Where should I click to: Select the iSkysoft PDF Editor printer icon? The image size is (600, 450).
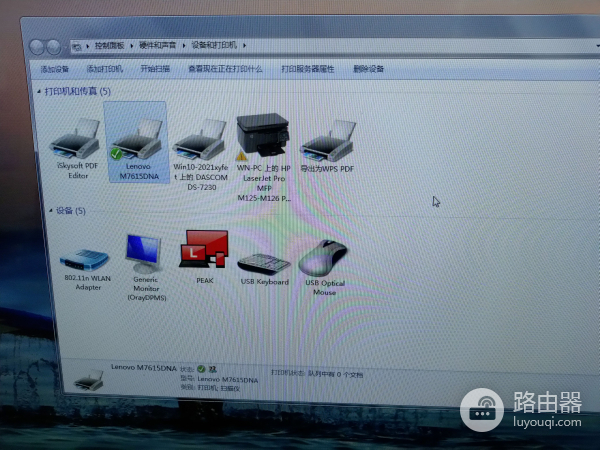coord(75,139)
